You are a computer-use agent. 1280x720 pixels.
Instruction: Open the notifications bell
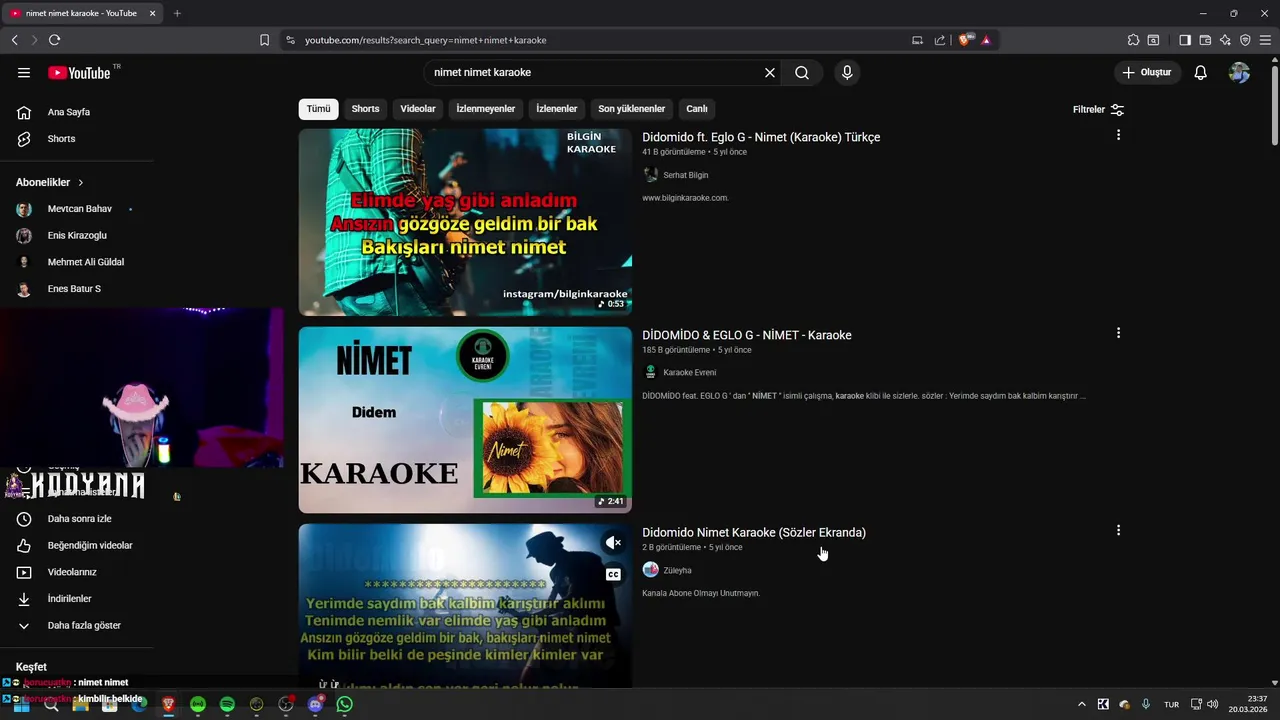point(1201,73)
